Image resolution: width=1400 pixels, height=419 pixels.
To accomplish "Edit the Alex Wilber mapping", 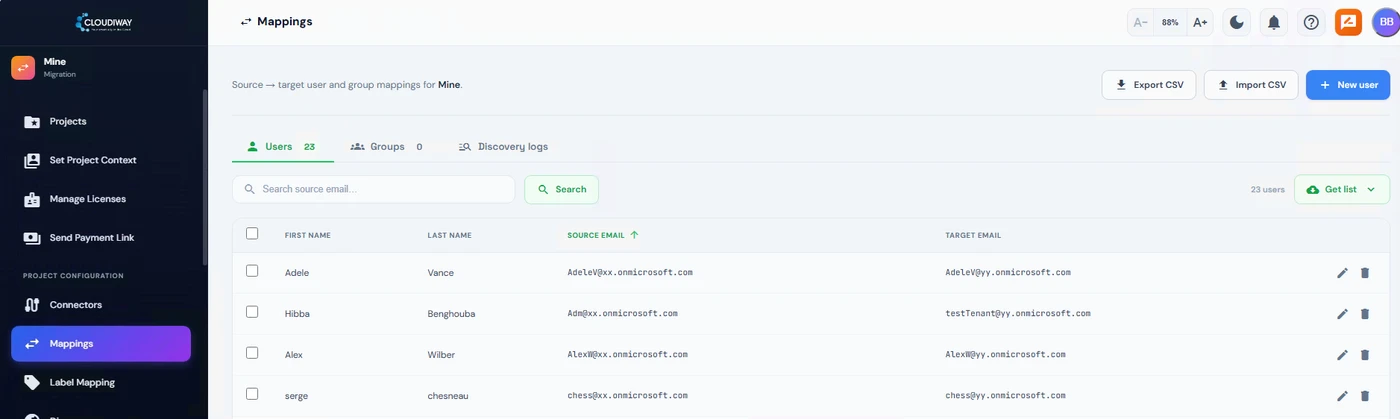I will point(1343,355).
